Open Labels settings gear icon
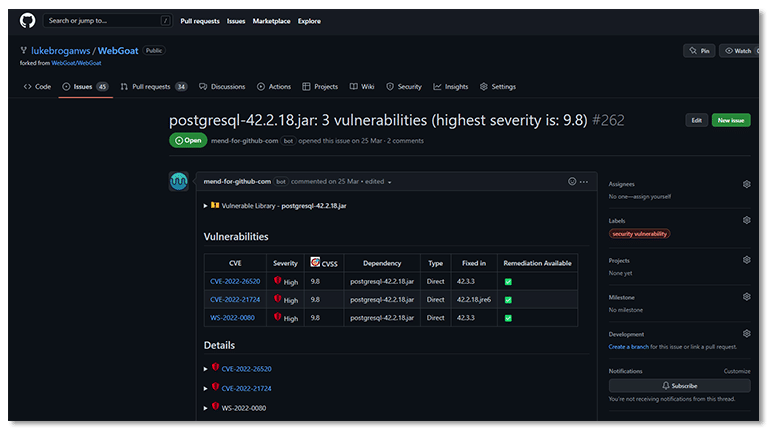Viewport: 768px width, 430px height. point(746,220)
